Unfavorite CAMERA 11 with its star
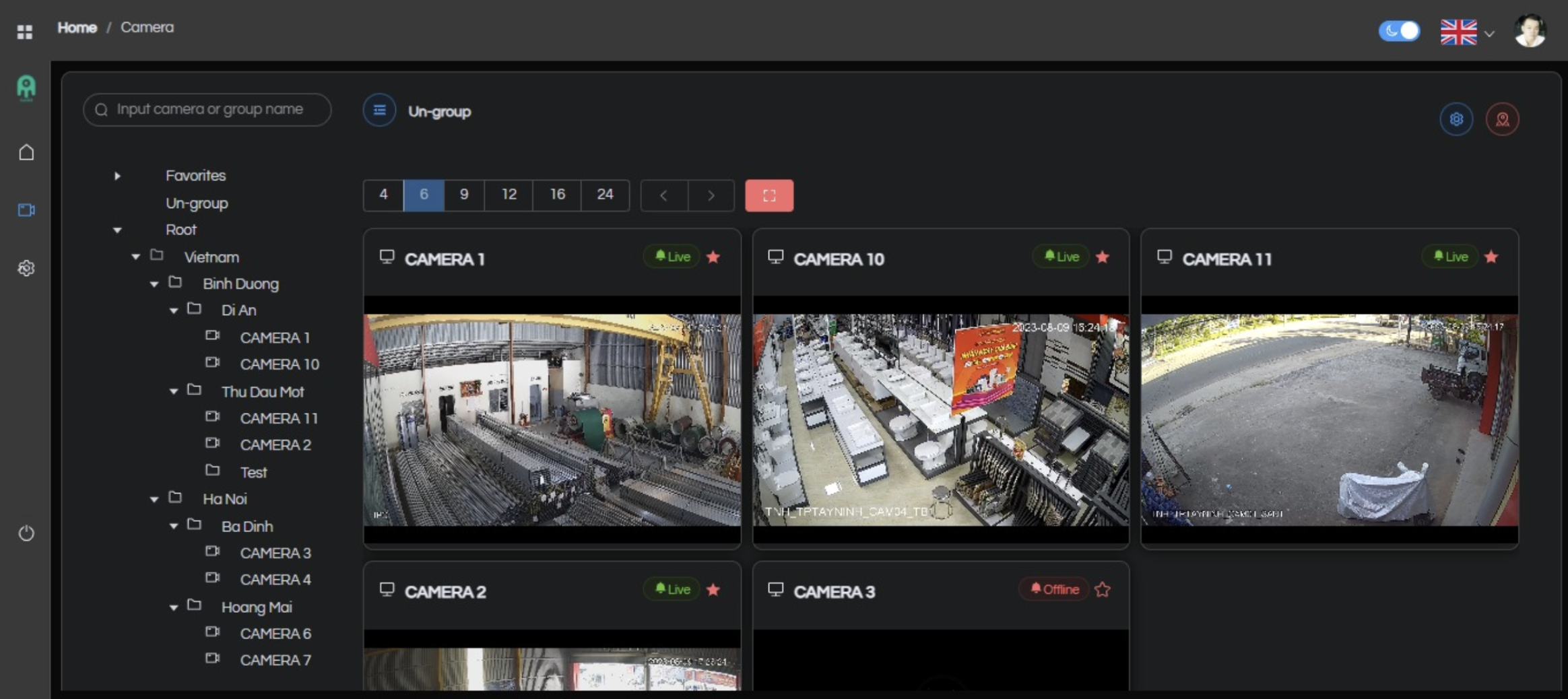Screen dimensions: 1568x699 click(1491, 257)
